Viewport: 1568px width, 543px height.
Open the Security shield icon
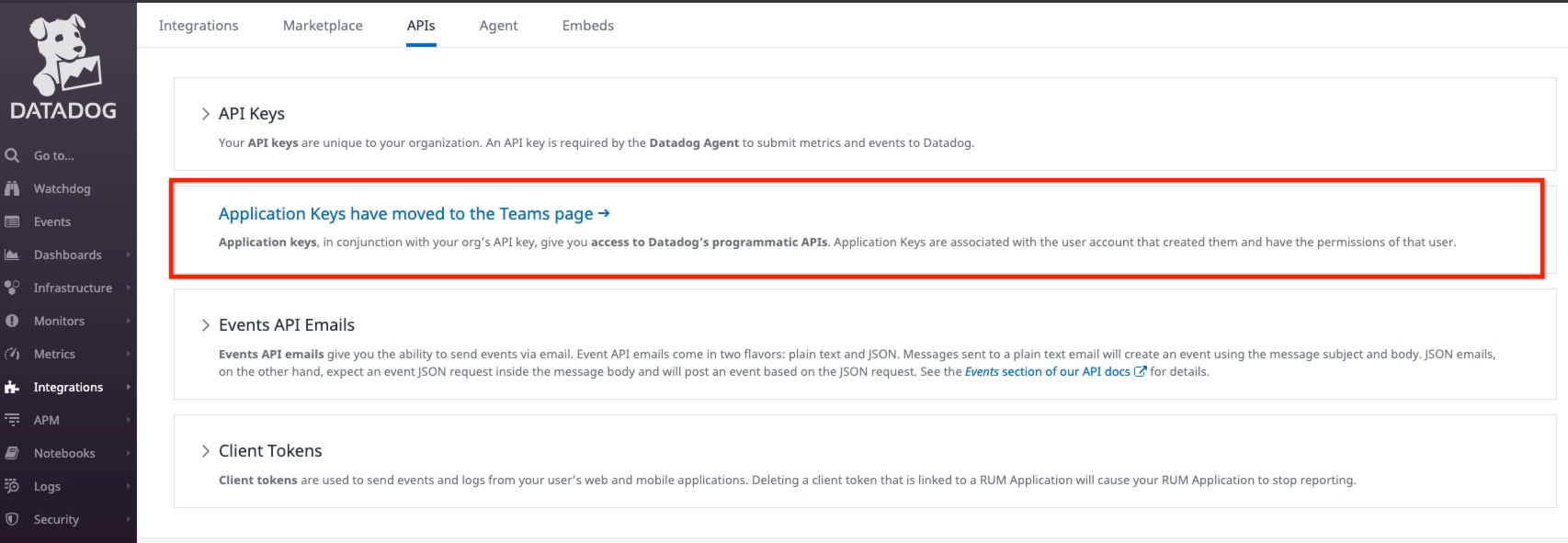(x=12, y=519)
